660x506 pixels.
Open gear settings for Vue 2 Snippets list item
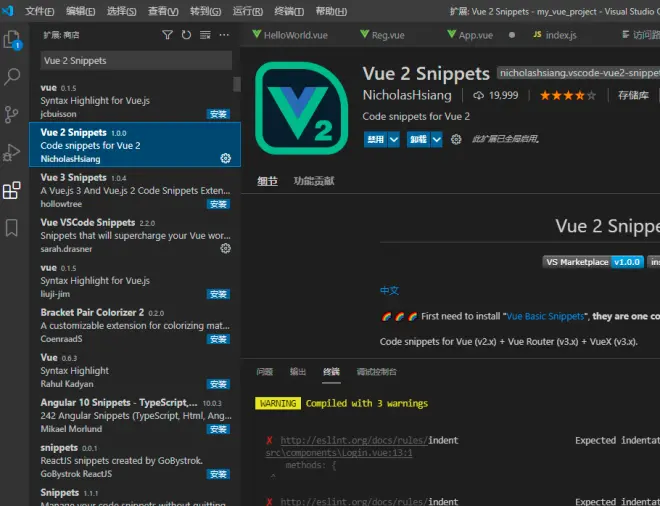226,158
